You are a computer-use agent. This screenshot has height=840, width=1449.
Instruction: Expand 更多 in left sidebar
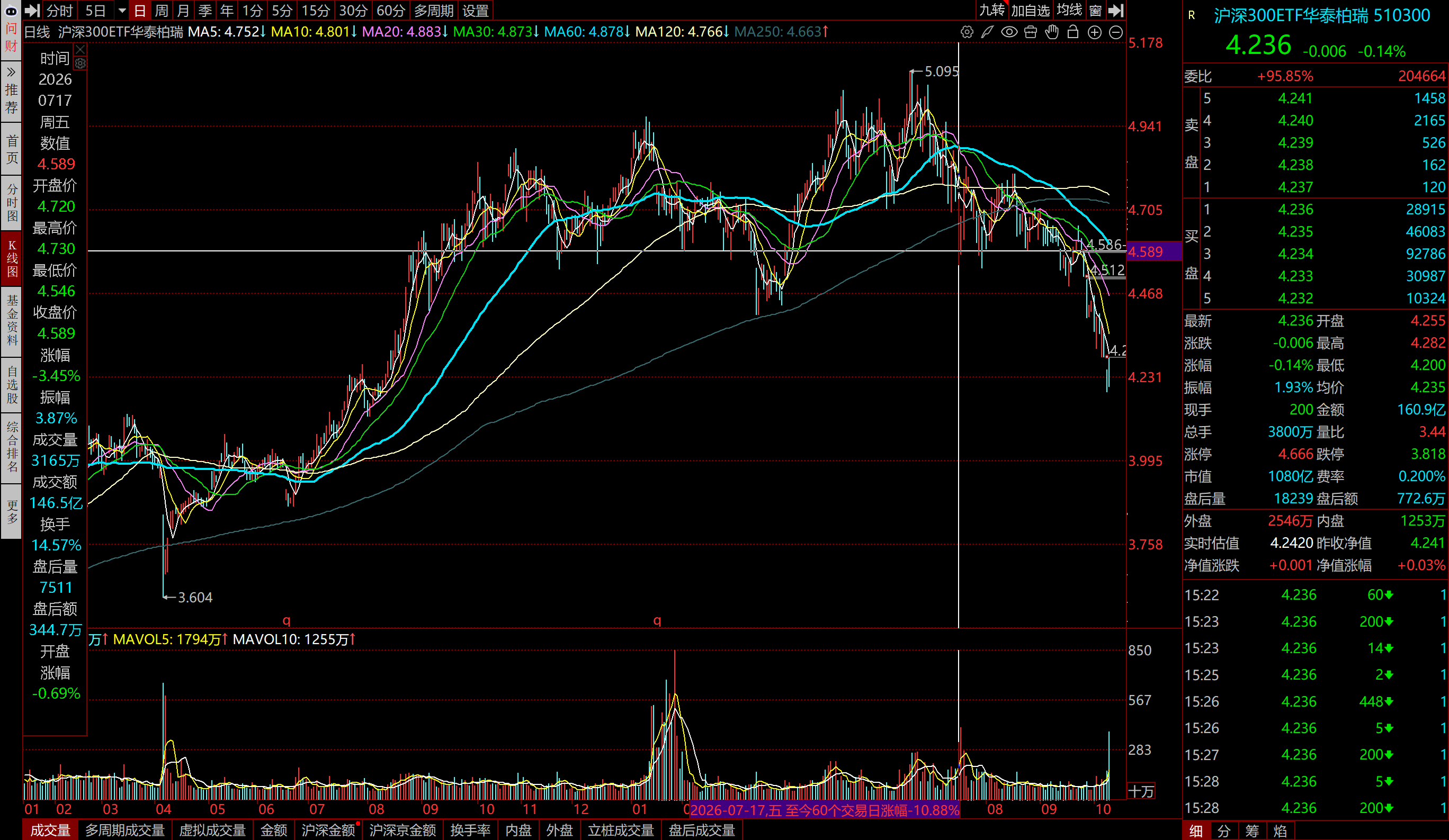(x=11, y=511)
